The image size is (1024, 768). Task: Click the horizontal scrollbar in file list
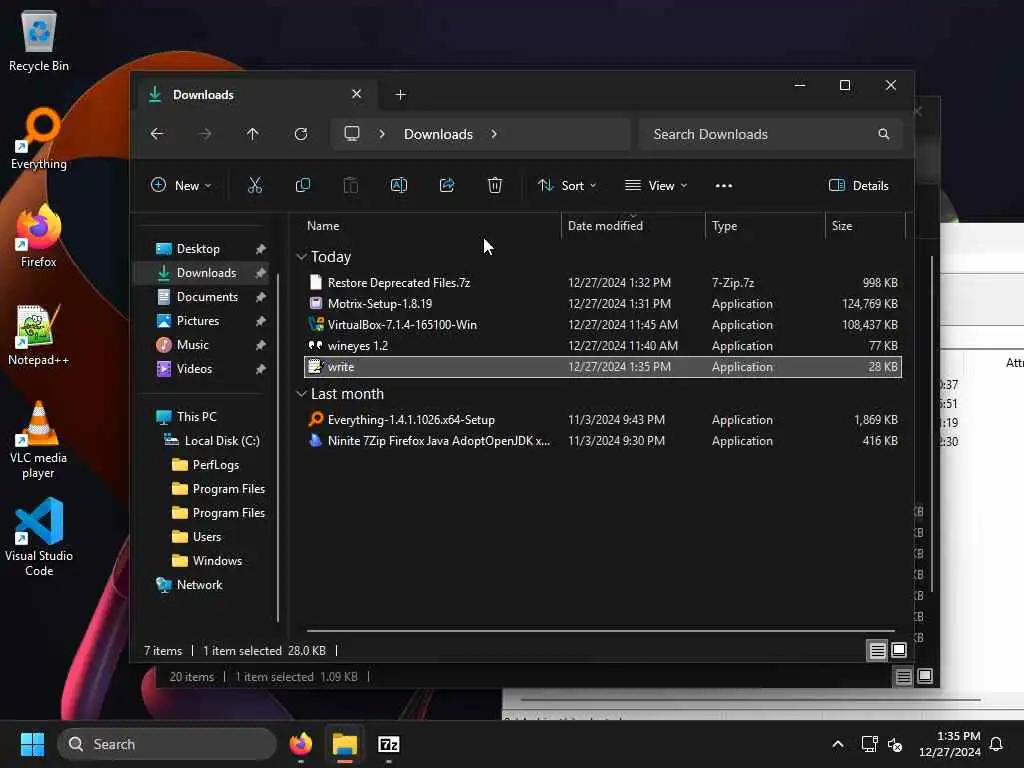601,631
